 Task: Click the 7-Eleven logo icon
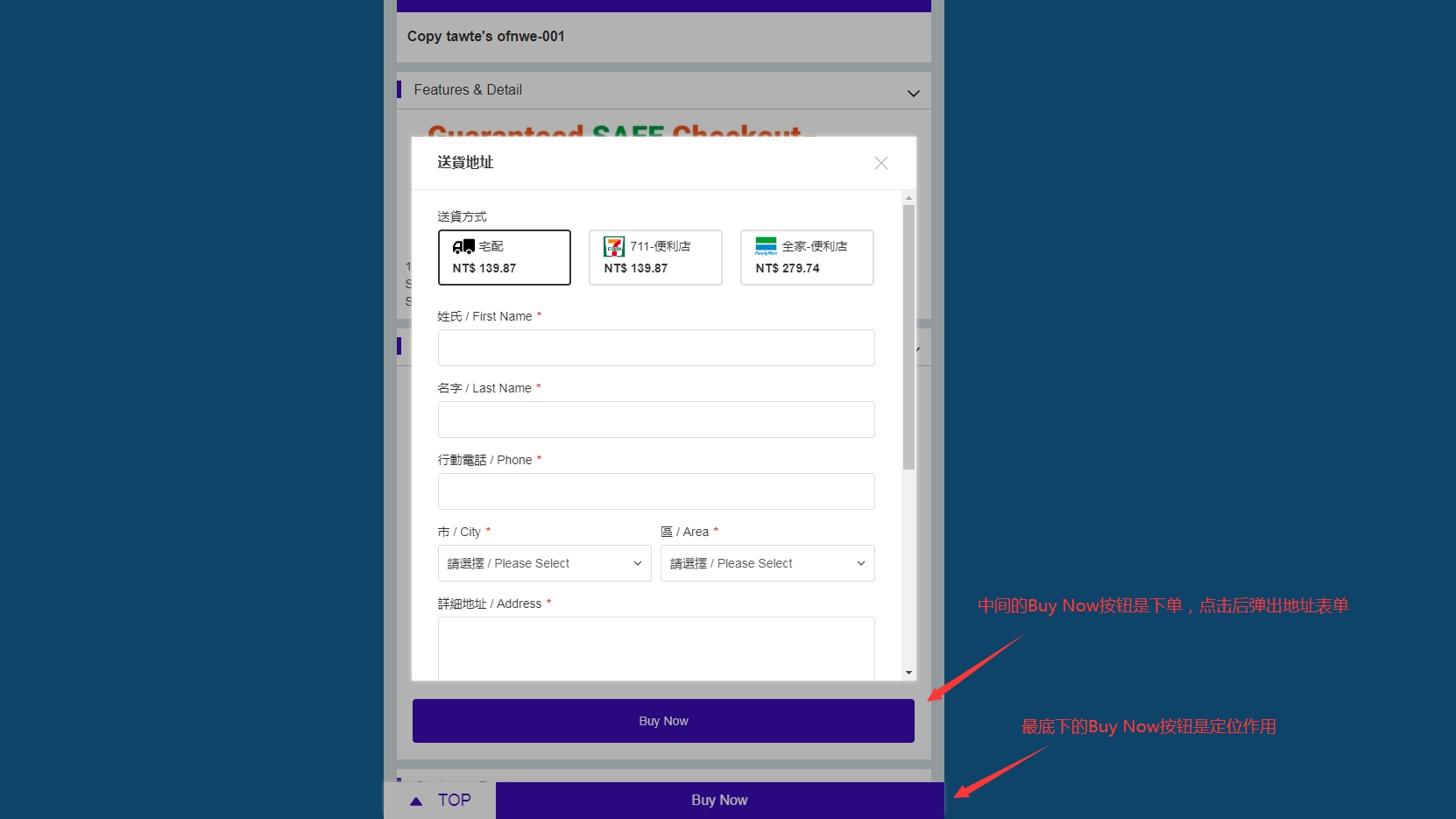coord(614,247)
